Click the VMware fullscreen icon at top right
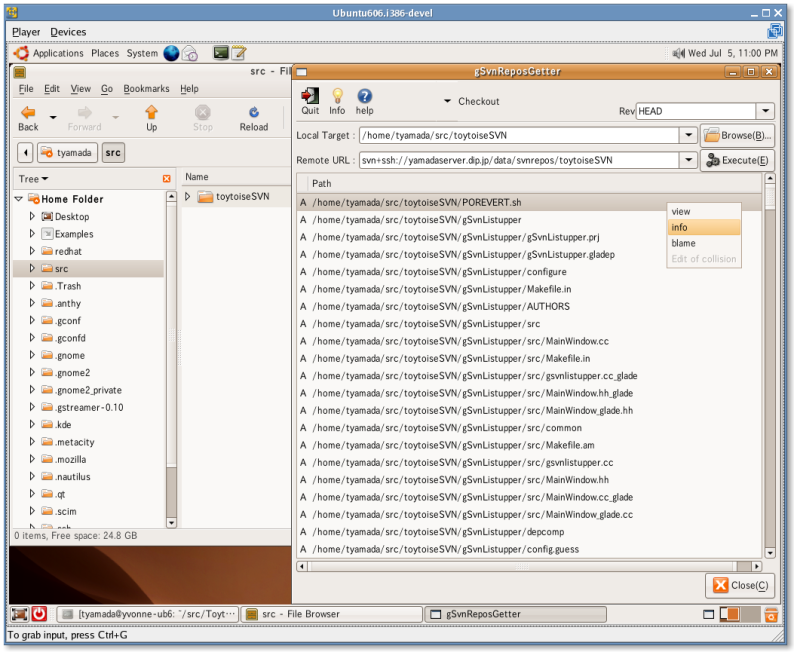 point(775,31)
